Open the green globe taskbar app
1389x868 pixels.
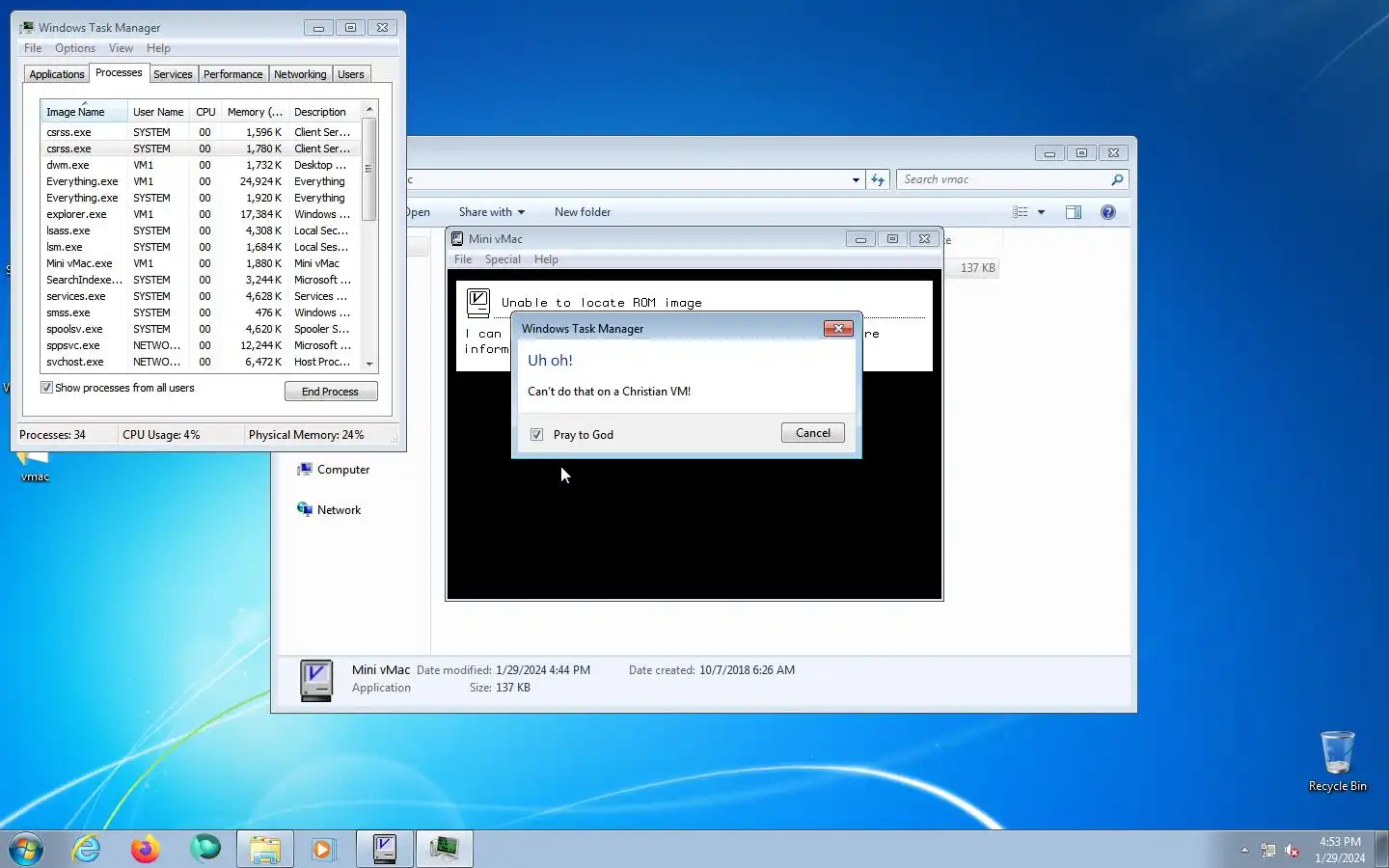[x=204, y=849]
